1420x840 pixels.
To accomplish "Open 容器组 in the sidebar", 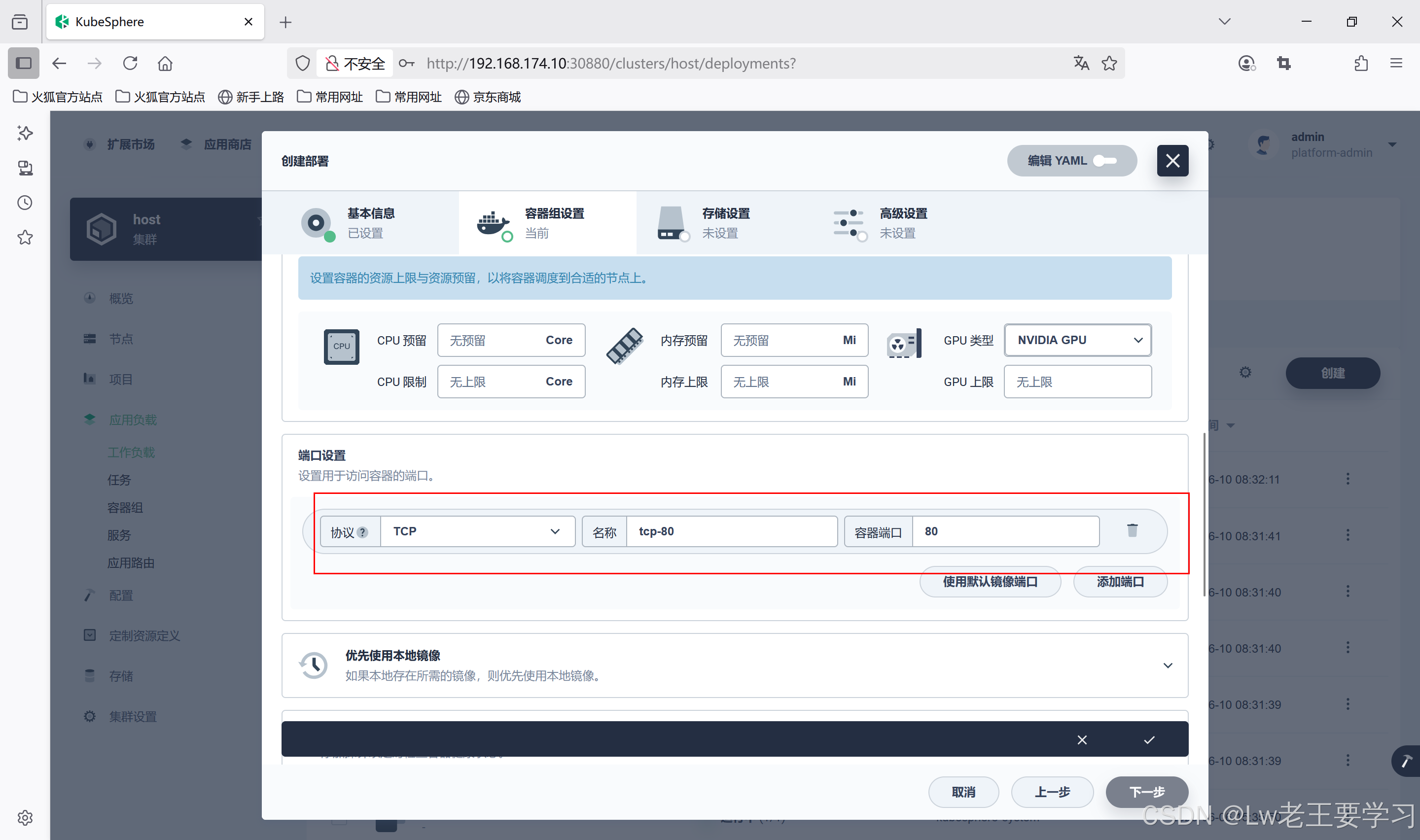I will 125,508.
